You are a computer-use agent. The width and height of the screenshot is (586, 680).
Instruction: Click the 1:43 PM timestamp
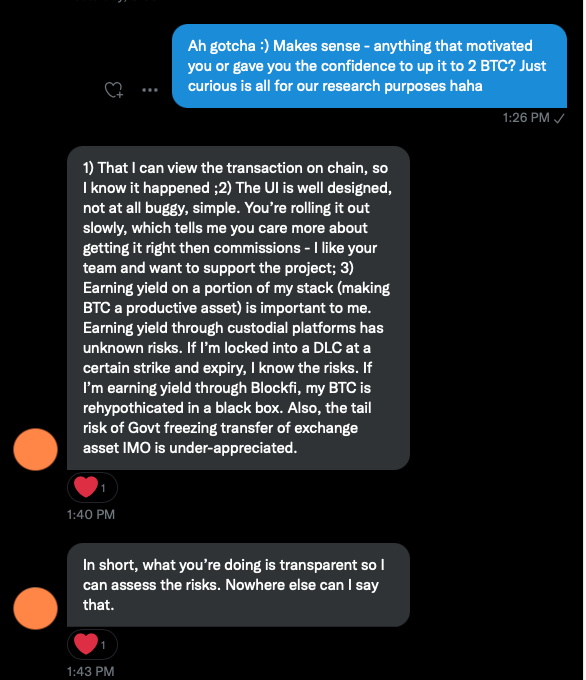pos(91,672)
